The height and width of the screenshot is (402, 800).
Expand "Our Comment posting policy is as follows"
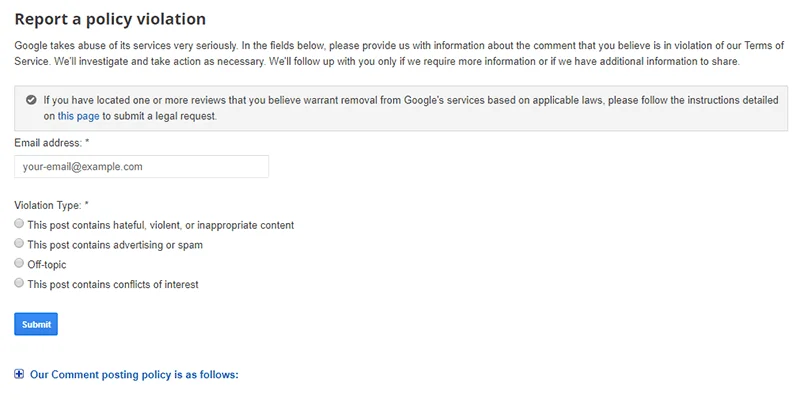[134, 375]
